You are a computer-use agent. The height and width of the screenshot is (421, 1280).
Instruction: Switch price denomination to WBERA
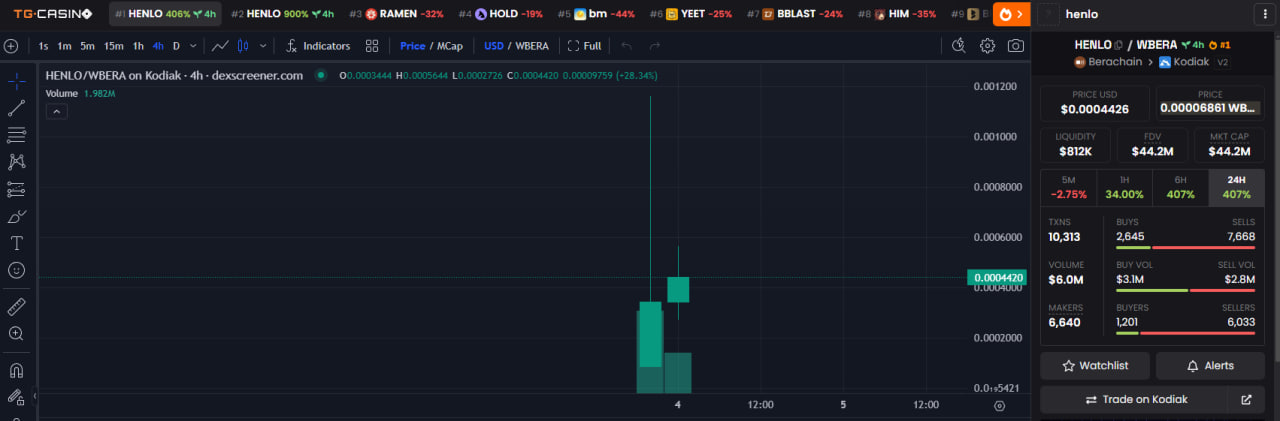(530, 46)
